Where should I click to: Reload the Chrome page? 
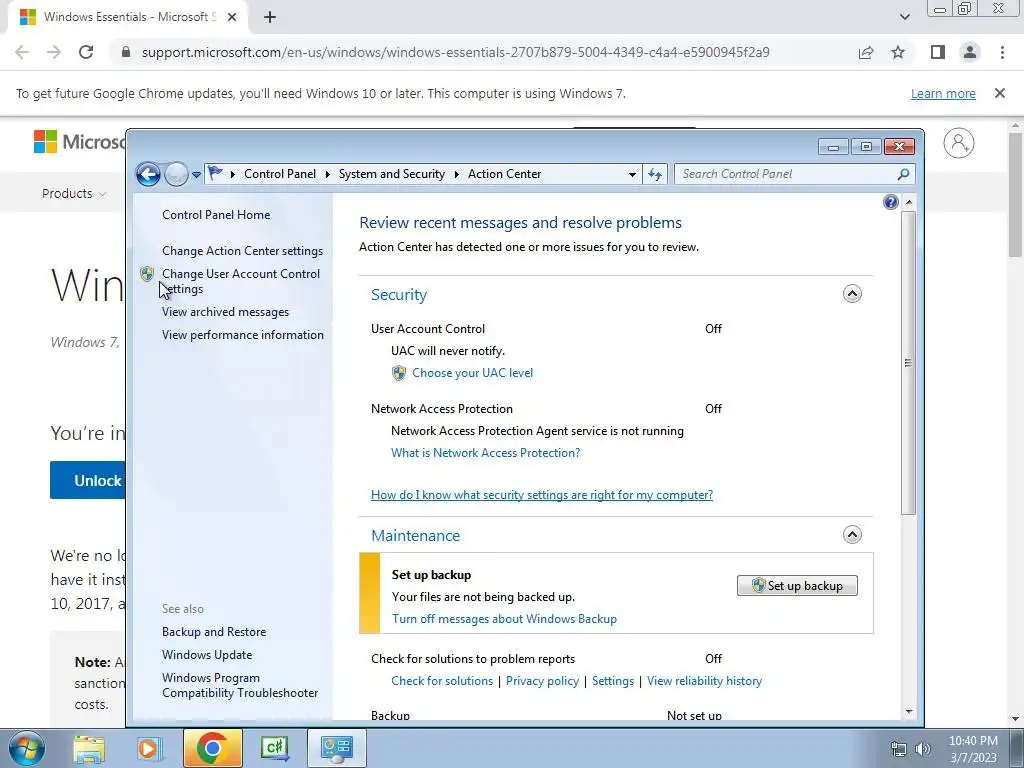click(86, 52)
